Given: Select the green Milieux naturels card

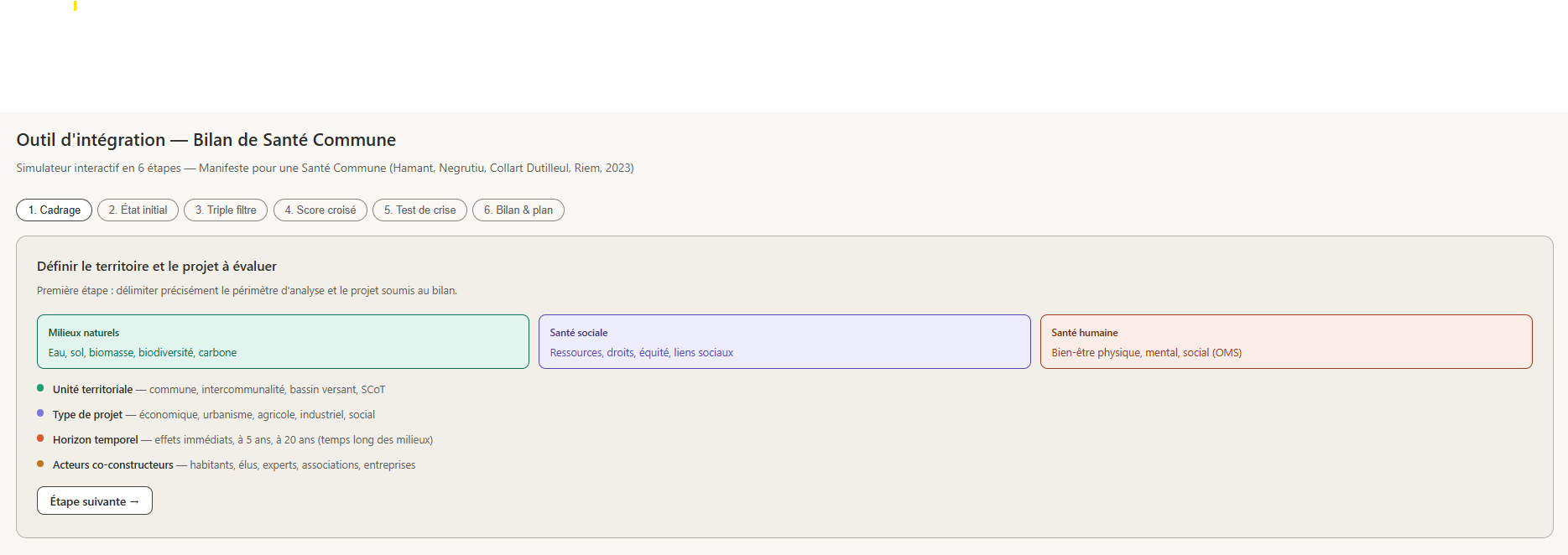Looking at the screenshot, I should pos(283,342).
